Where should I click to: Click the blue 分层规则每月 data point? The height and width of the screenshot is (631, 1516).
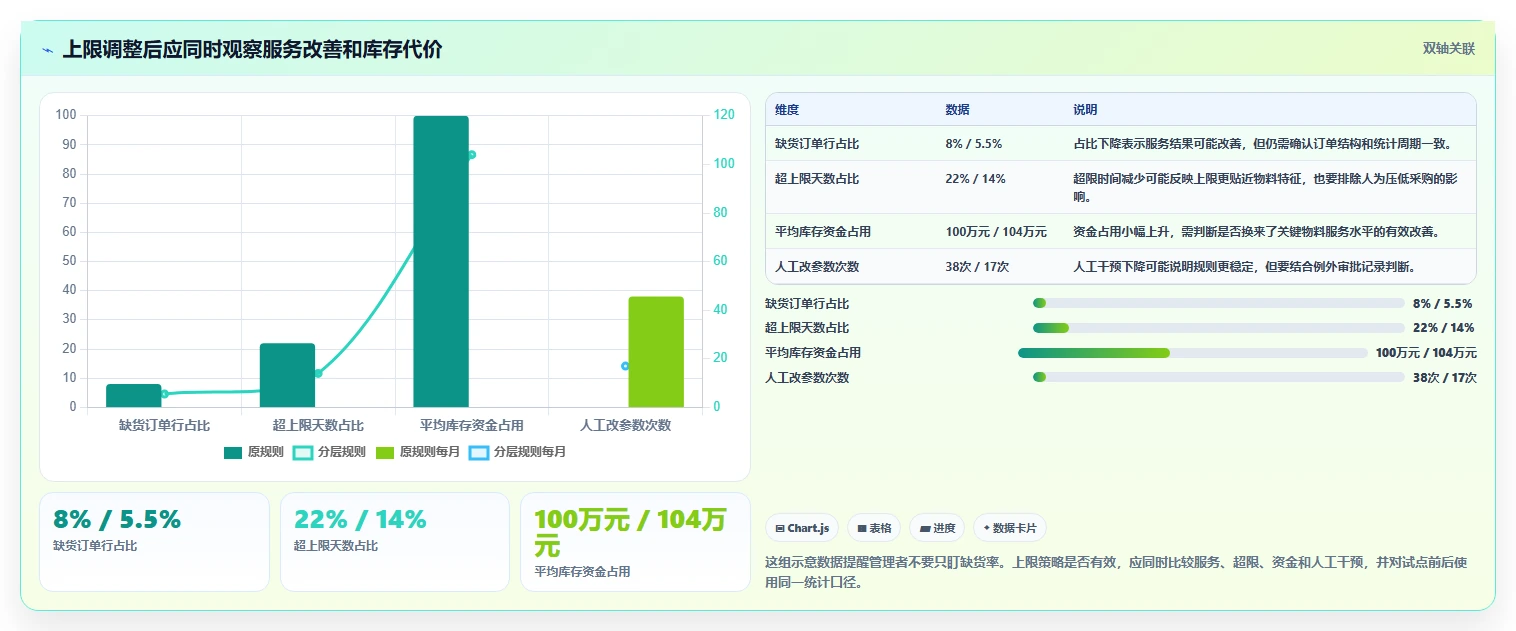pos(625,366)
